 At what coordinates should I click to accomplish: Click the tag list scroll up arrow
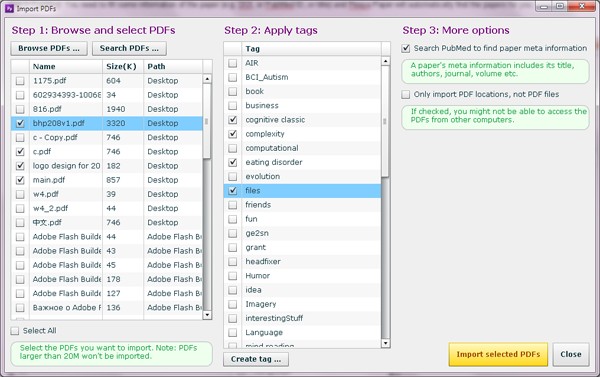(385, 61)
